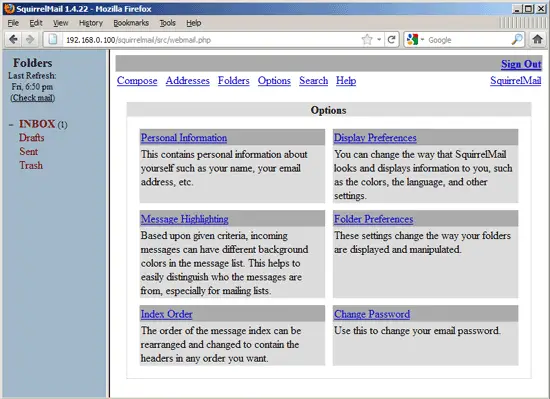Screen dimensions: 550x399
Task: Click the browser back arrow button
Action: [13, 40]
